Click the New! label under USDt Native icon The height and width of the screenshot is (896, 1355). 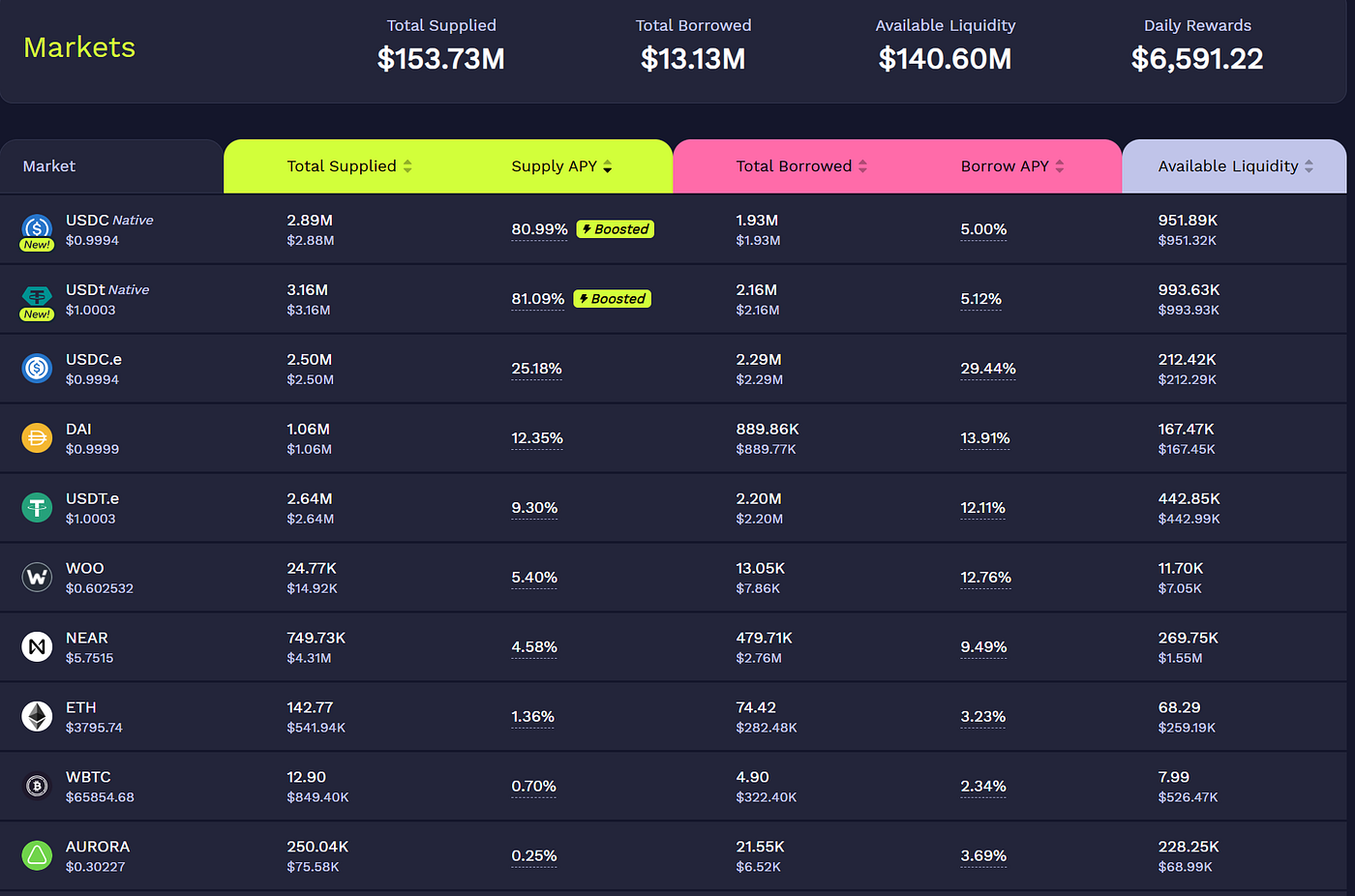(37, 314)
